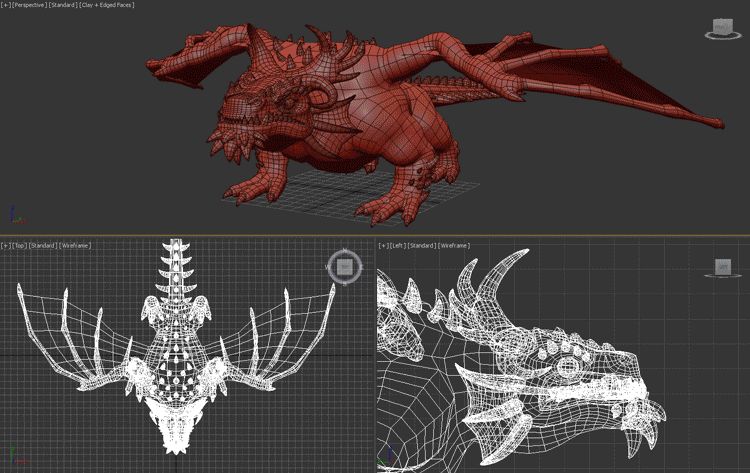Click the ViewCube in the Left viewport

[x=723, y=267]
